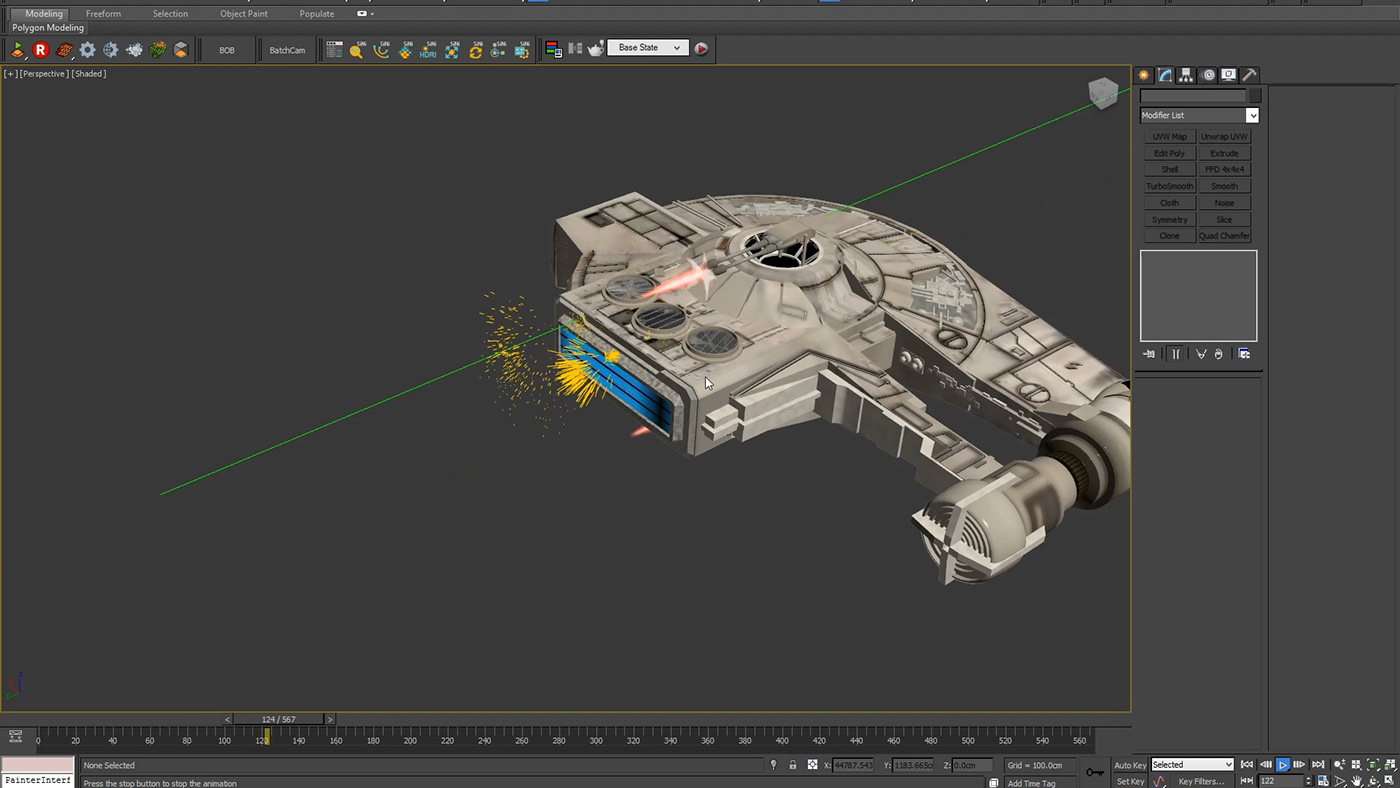Open the viewport [+] general menu
This screenshot has height=788, width=1400.
(10, 74)
